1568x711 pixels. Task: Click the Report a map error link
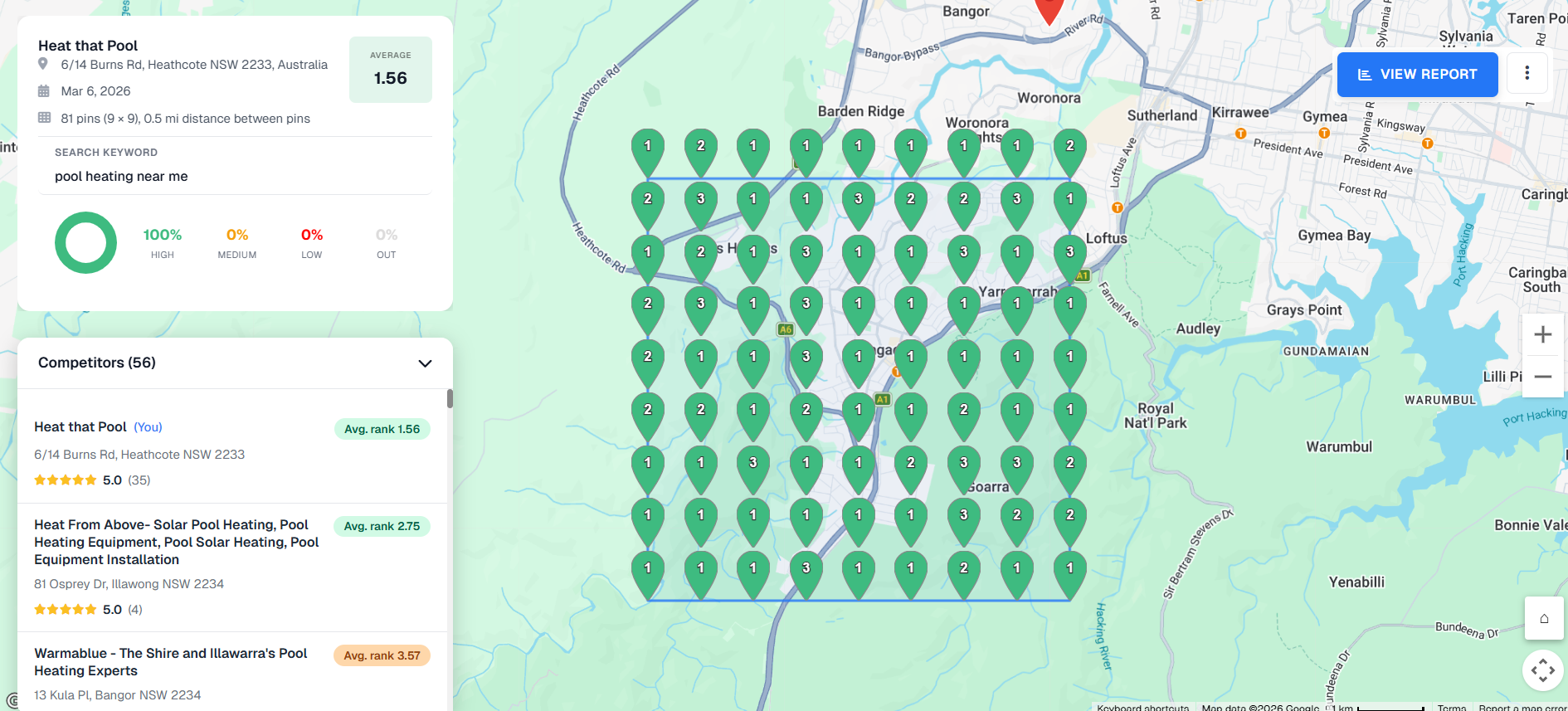1522,707
